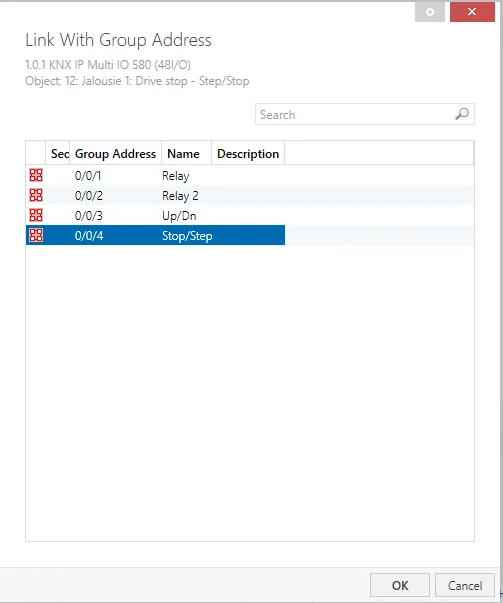Select the Relay name entry

click(175, 176)
